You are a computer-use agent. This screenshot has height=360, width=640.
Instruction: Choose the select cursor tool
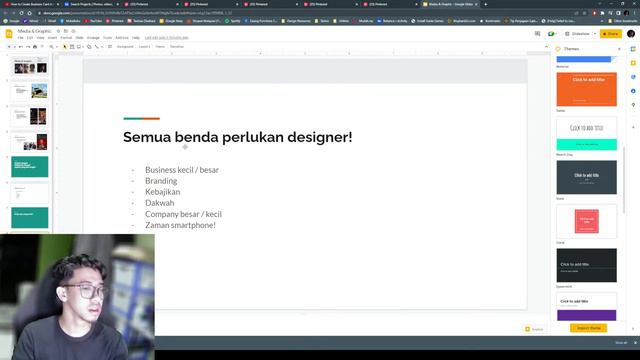click(64, 47)
